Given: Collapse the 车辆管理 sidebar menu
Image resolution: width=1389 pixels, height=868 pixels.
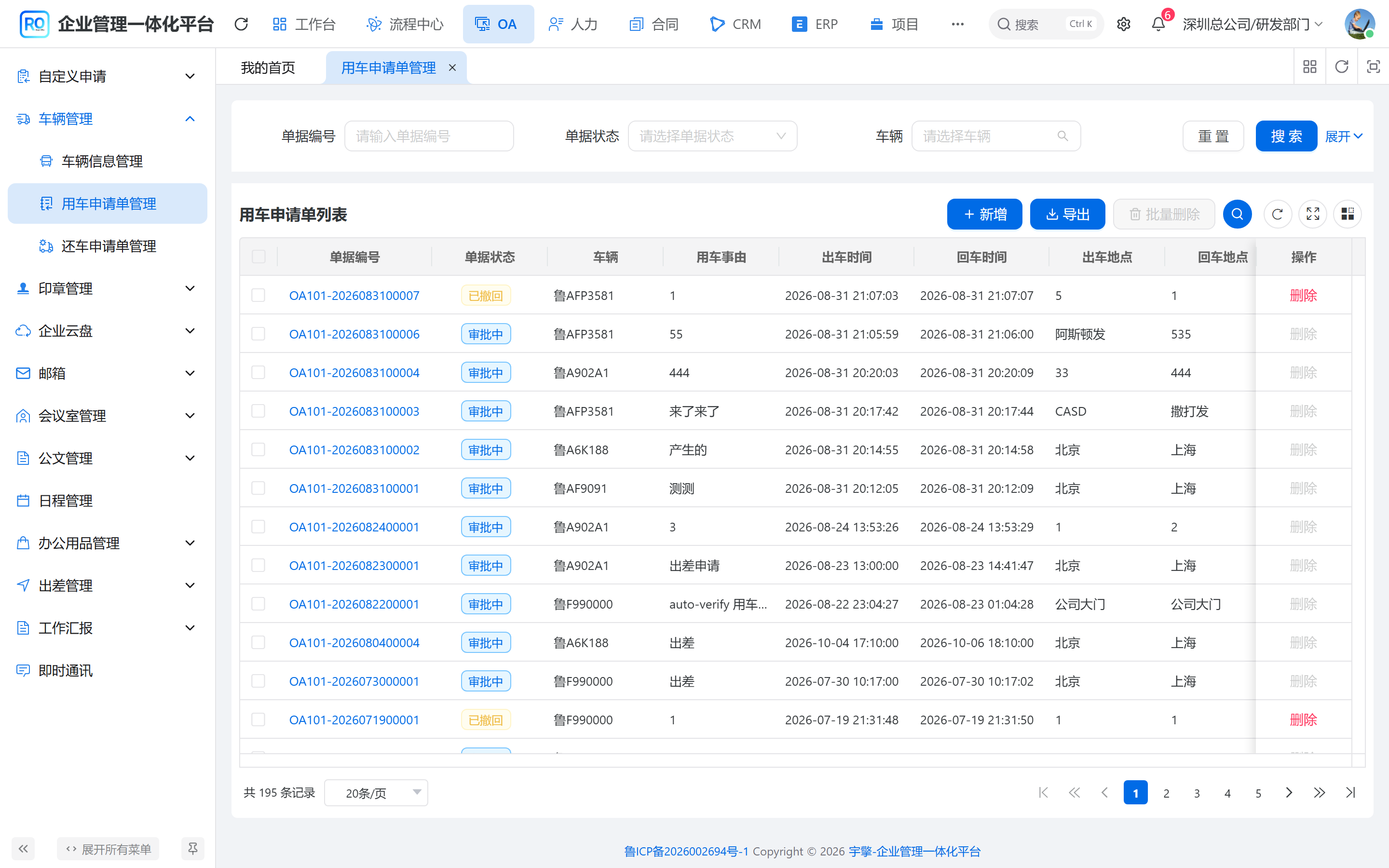Looking at the screenshot, I should pyautogui.click(x=108, y=119).
